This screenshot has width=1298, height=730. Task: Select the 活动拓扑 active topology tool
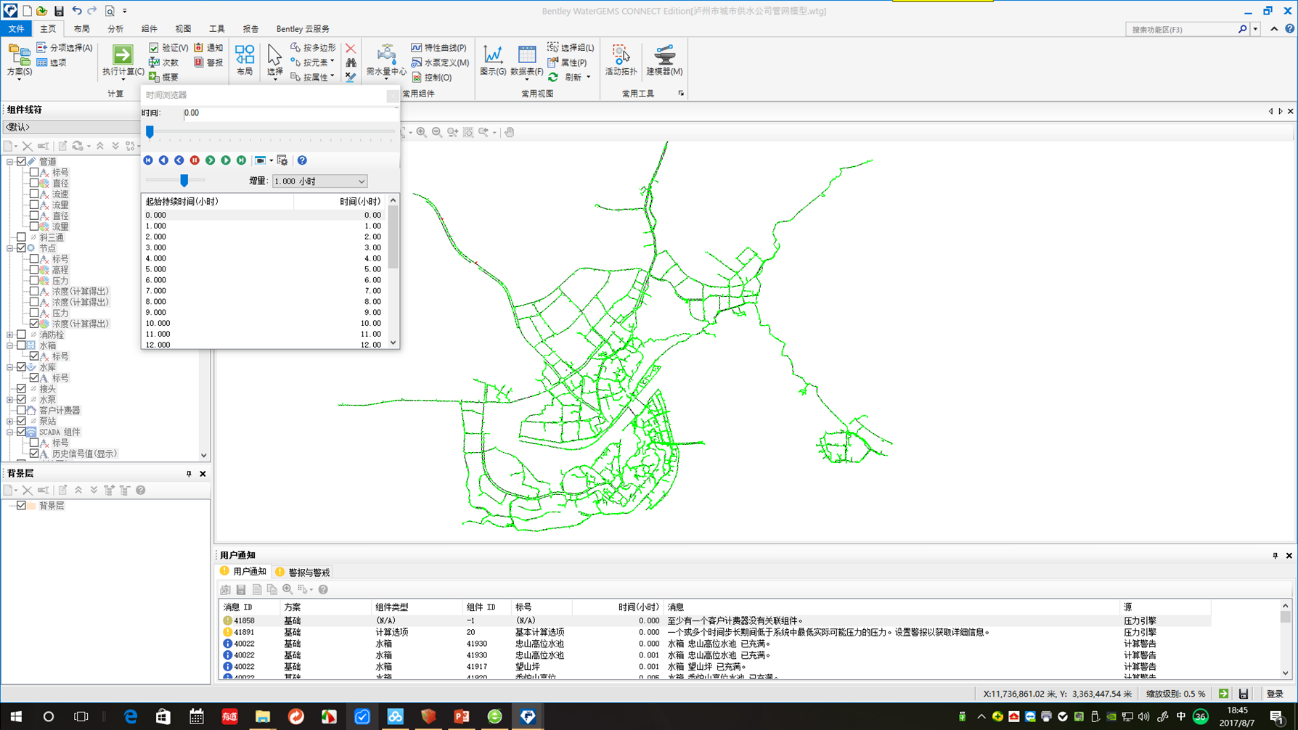[620, 55]
